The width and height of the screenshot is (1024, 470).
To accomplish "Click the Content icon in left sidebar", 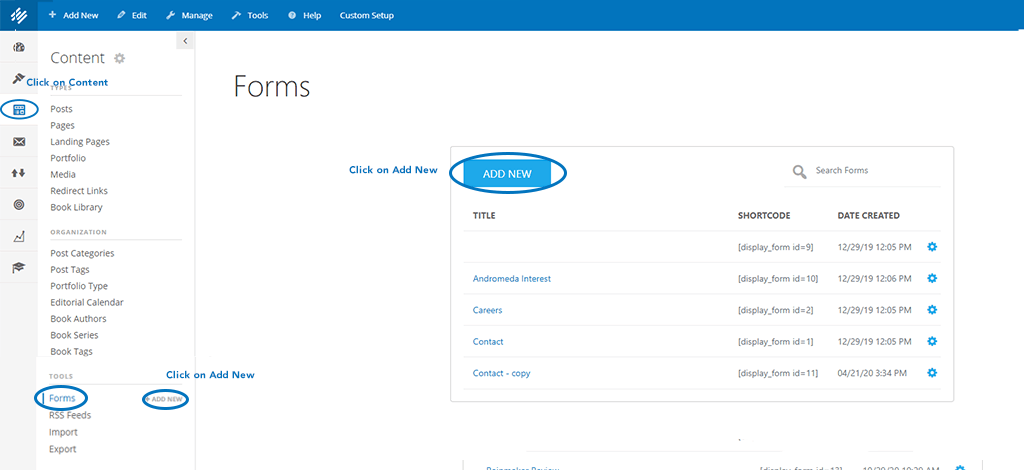I will pyautogui.click(x=19, y=110).
